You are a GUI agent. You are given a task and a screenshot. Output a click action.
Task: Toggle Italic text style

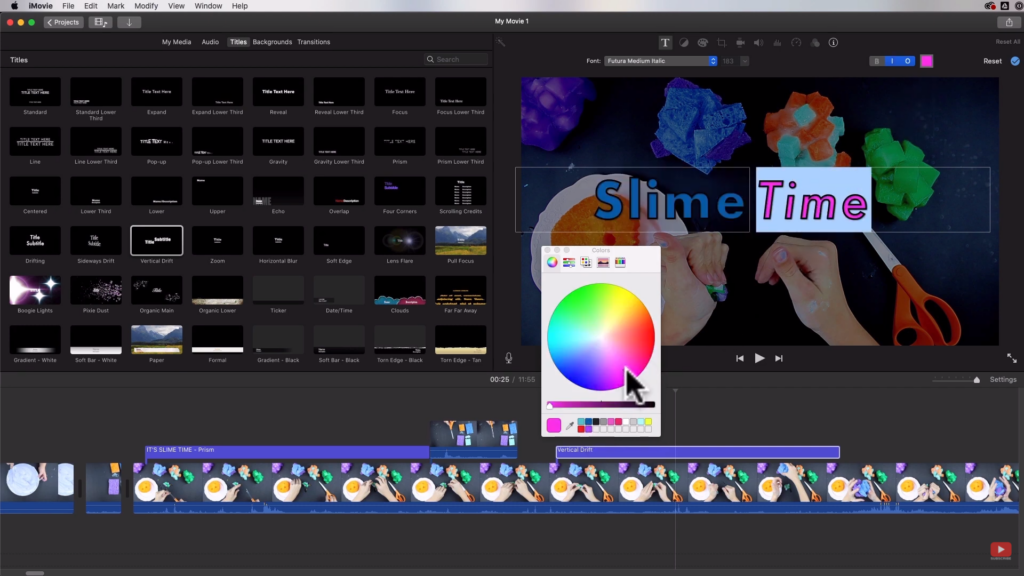click(x=892, y=61)
